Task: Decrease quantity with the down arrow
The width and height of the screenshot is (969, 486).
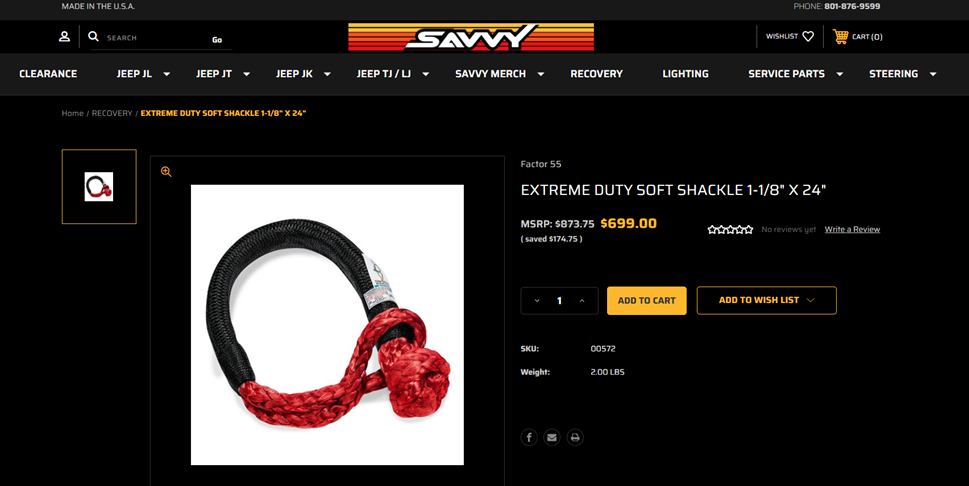Action: pos(537,301)
